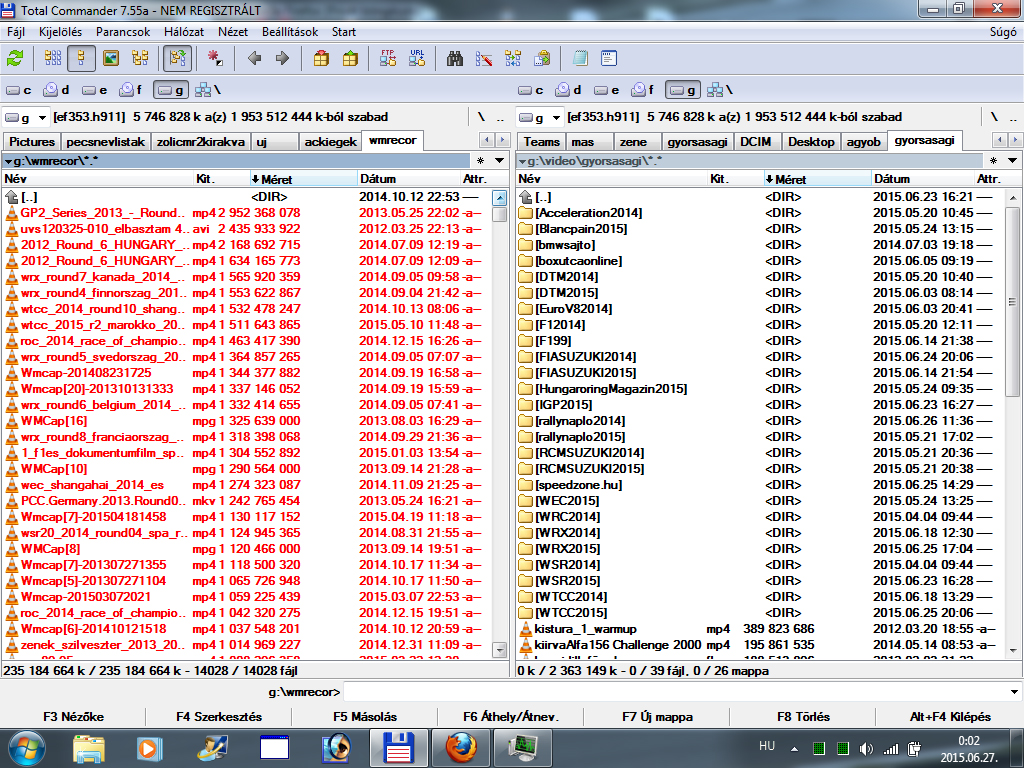This screenshot has width=1024, height=768.
Task: Select the [HungaroringMagazin2015] folder
Action: coord(610,389)
